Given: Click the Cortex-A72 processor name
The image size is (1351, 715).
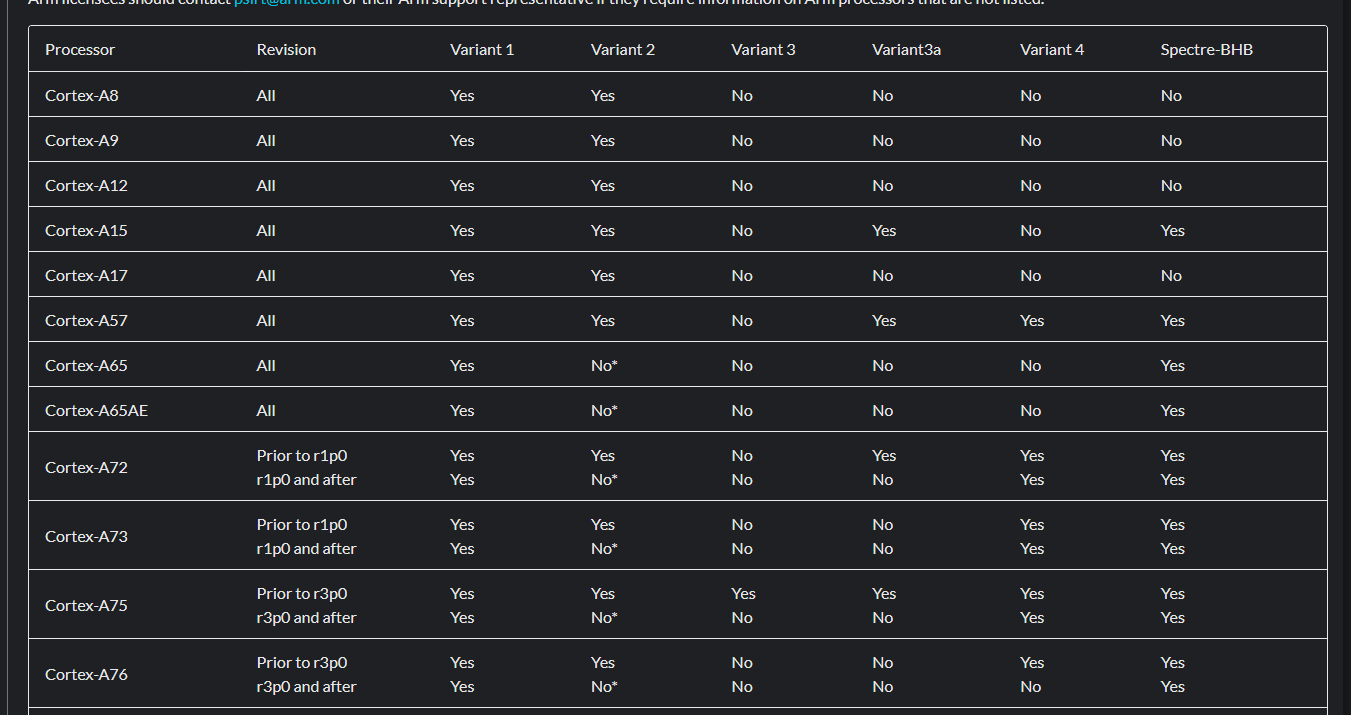Looking at the screenshot, I should pyautogui.click(x=86, y=467).
